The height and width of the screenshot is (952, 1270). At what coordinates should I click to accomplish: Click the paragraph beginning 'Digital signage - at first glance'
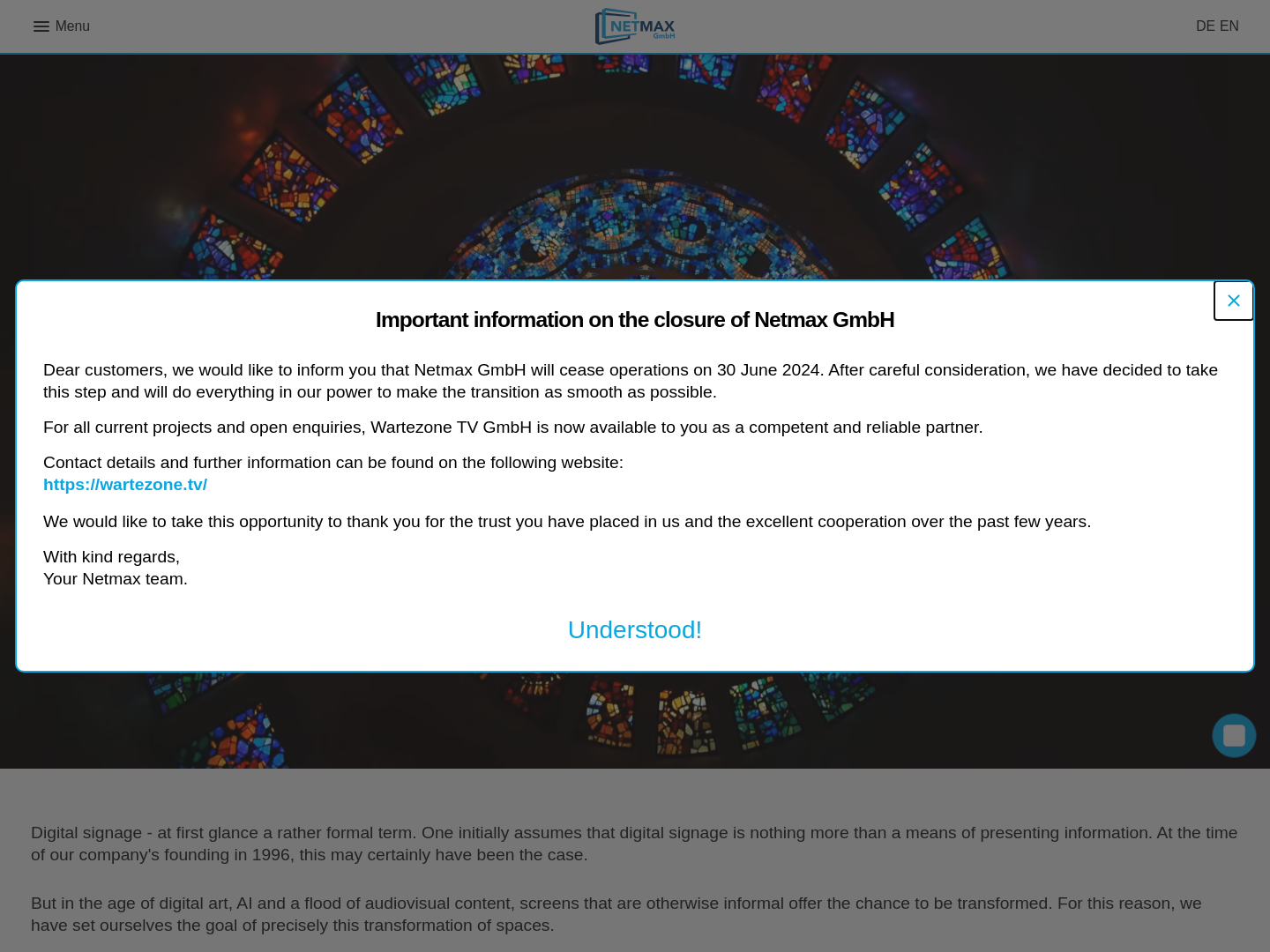pyautogui.click(x=635, y=844)
